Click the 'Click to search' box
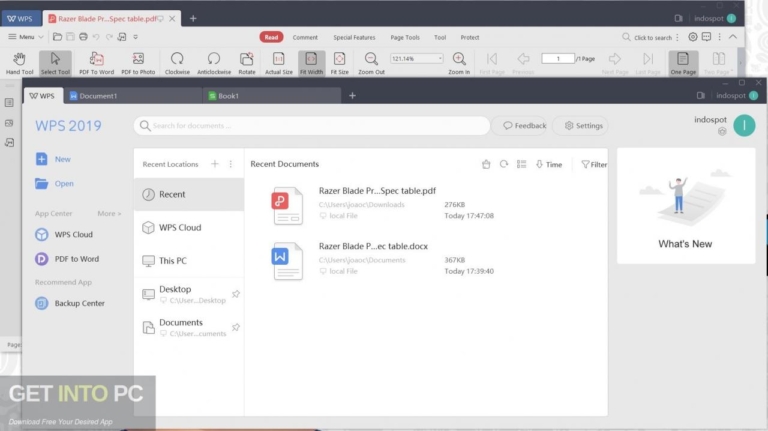 coord(647,37)
